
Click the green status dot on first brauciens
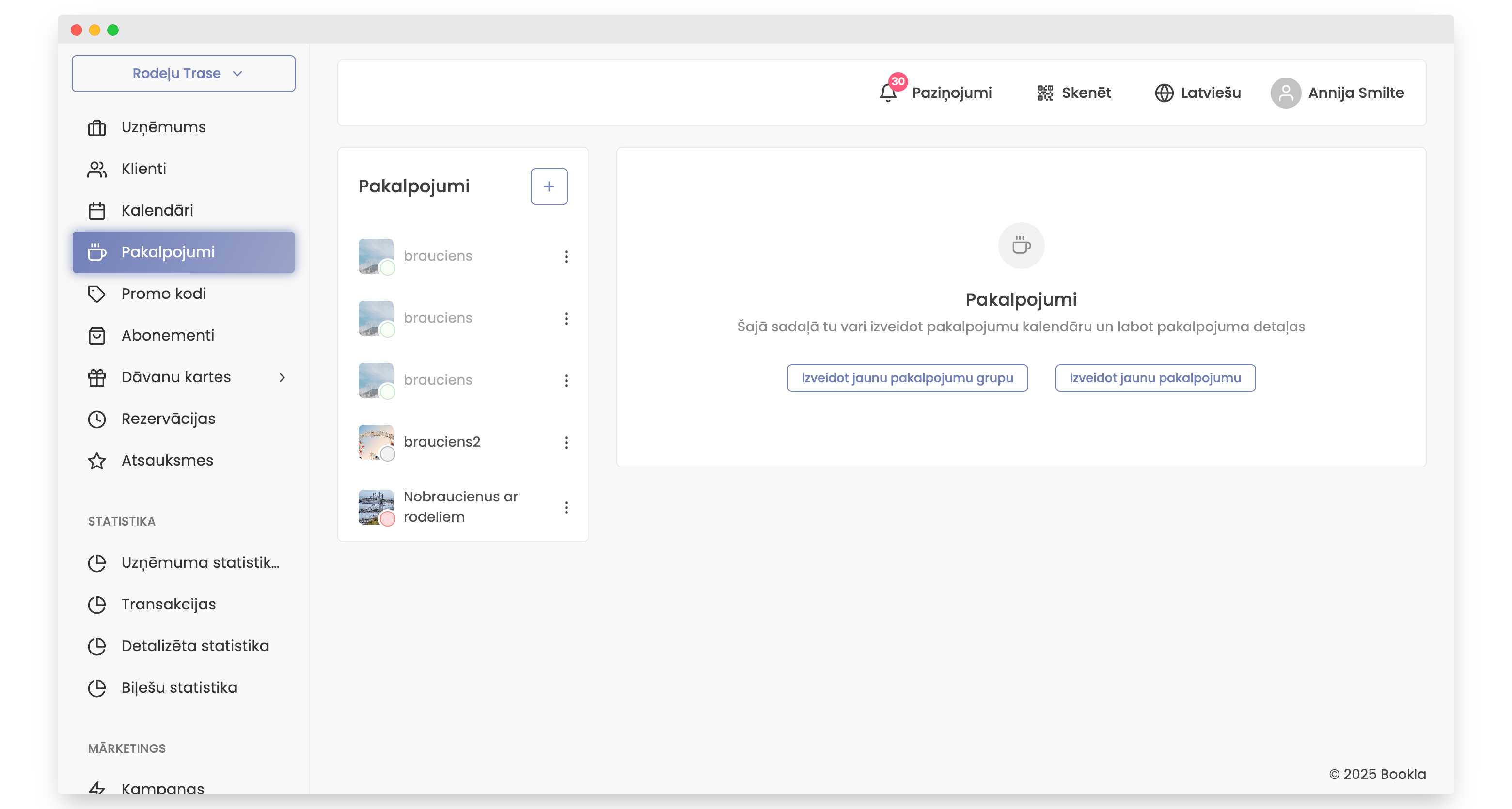(387, 268)
